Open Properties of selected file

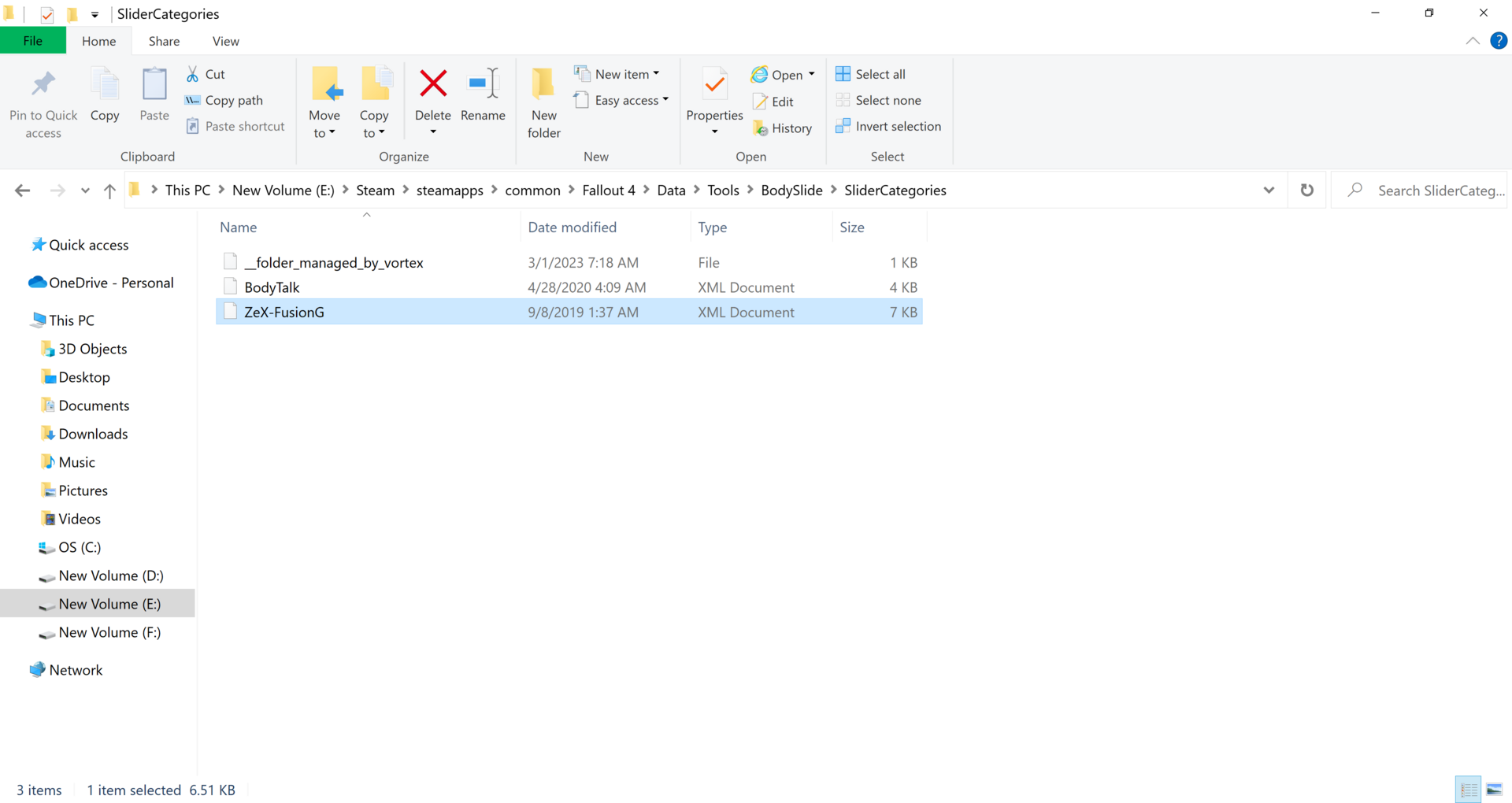pyautogui.click(x=714, y=85)
